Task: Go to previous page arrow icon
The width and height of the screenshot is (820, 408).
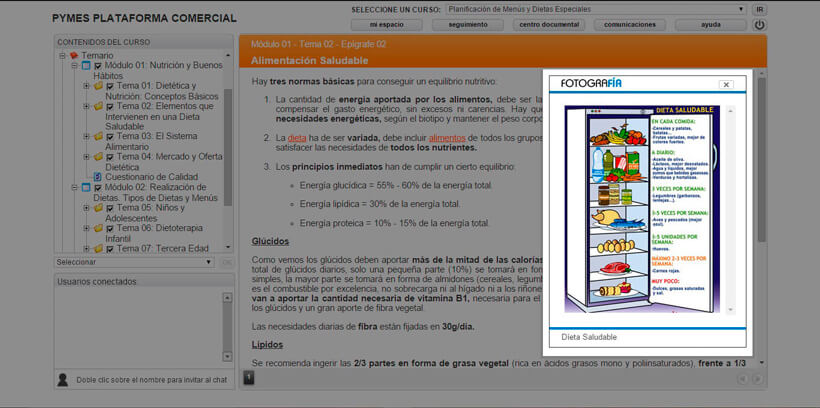Action: 743,379
